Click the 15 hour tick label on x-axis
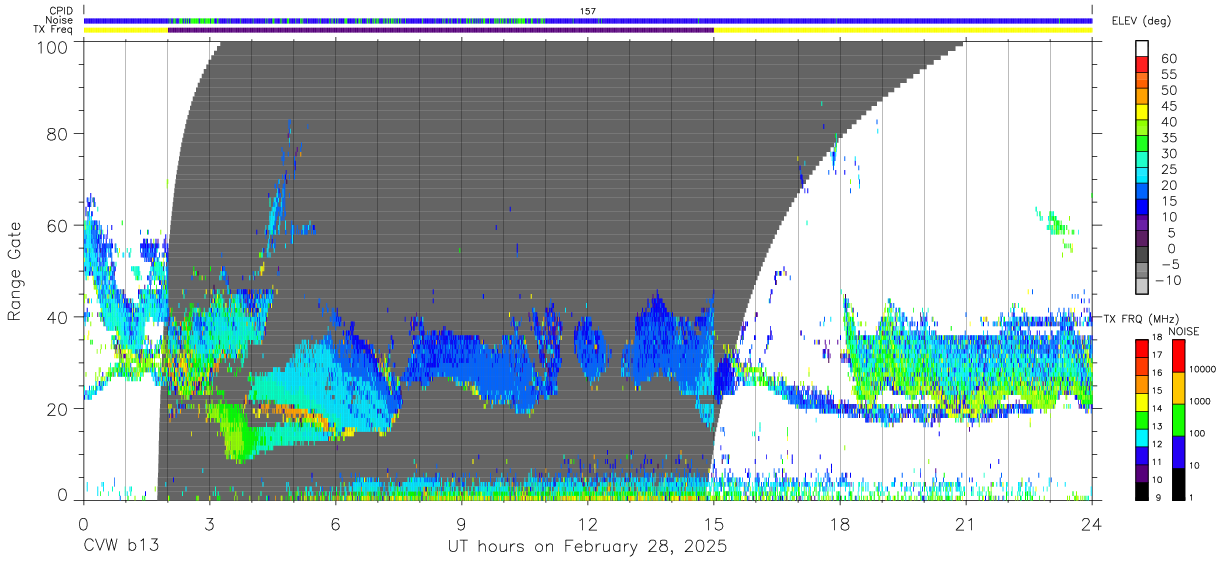Viewport: 1228px width, 567px height. pos(713,525)
